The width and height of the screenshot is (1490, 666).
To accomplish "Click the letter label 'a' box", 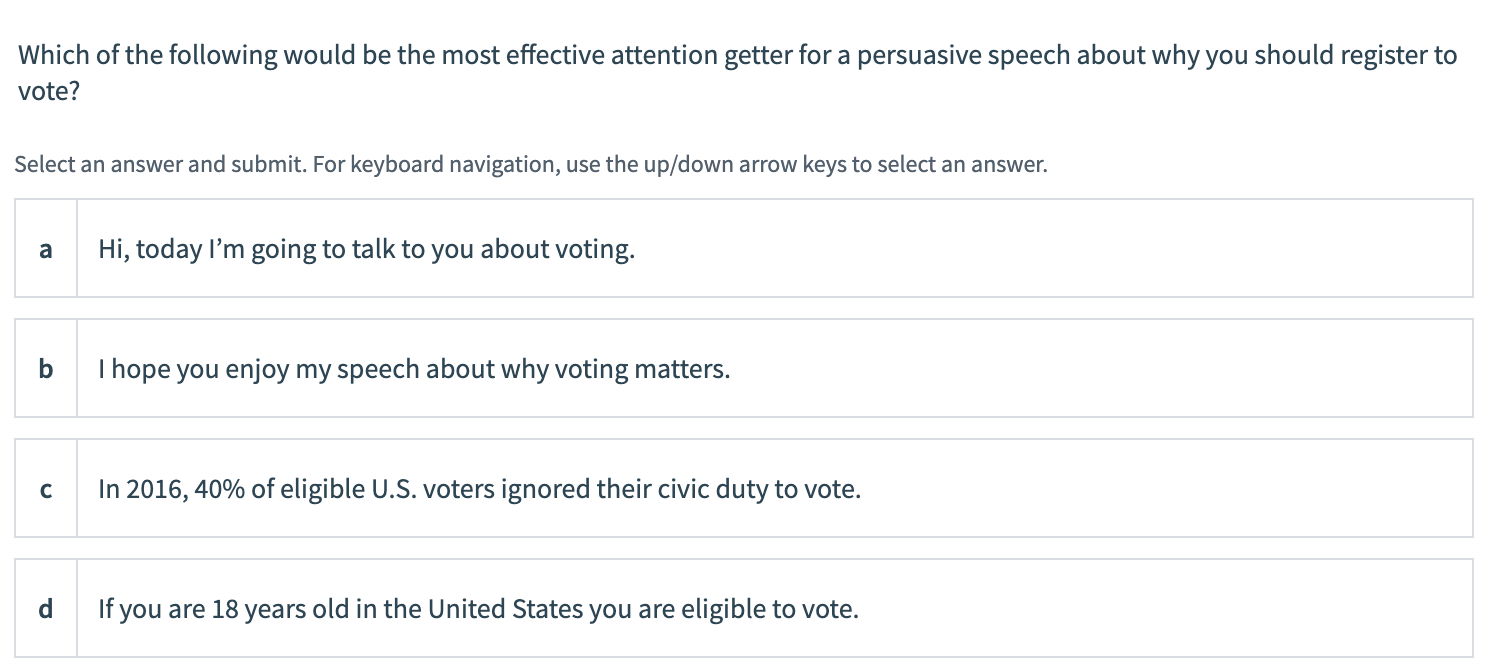I will click(x=46, y=248).
